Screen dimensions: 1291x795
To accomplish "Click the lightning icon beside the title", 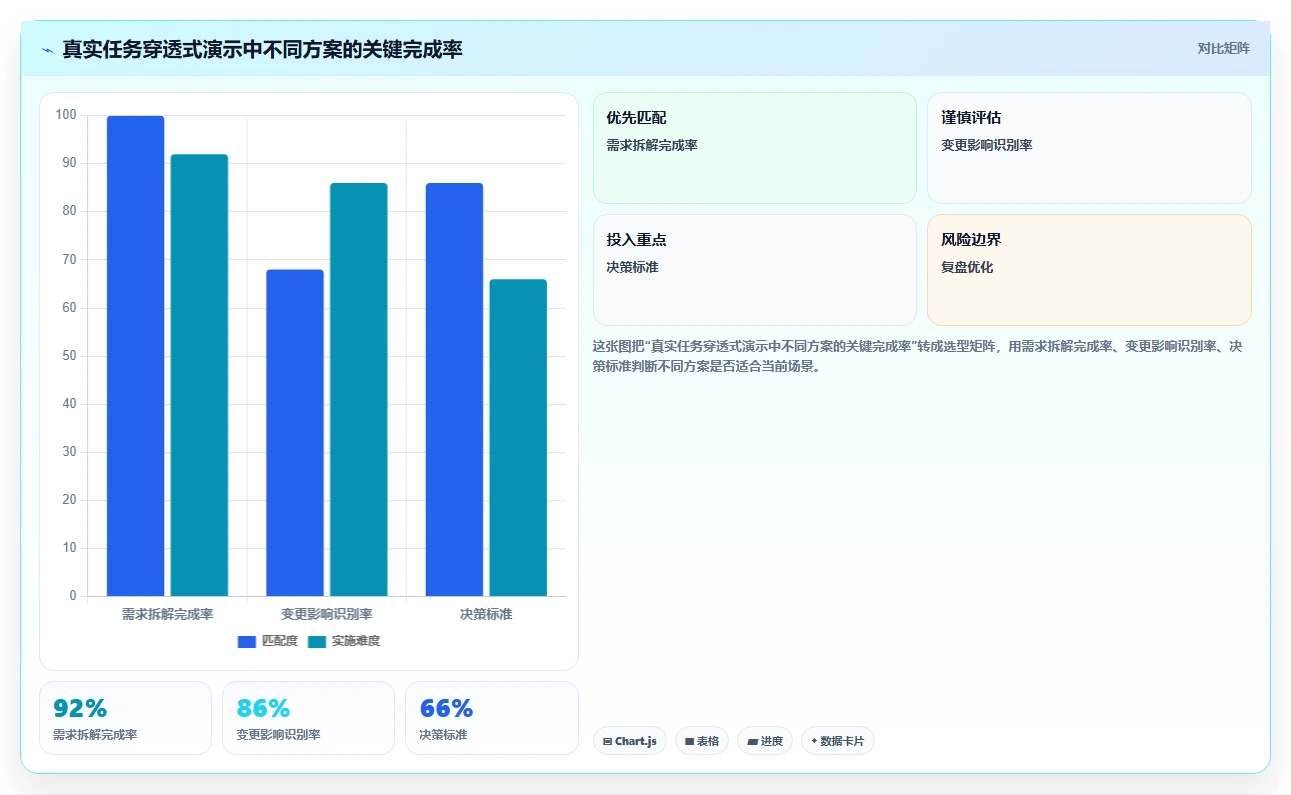I will coord(47,50).
